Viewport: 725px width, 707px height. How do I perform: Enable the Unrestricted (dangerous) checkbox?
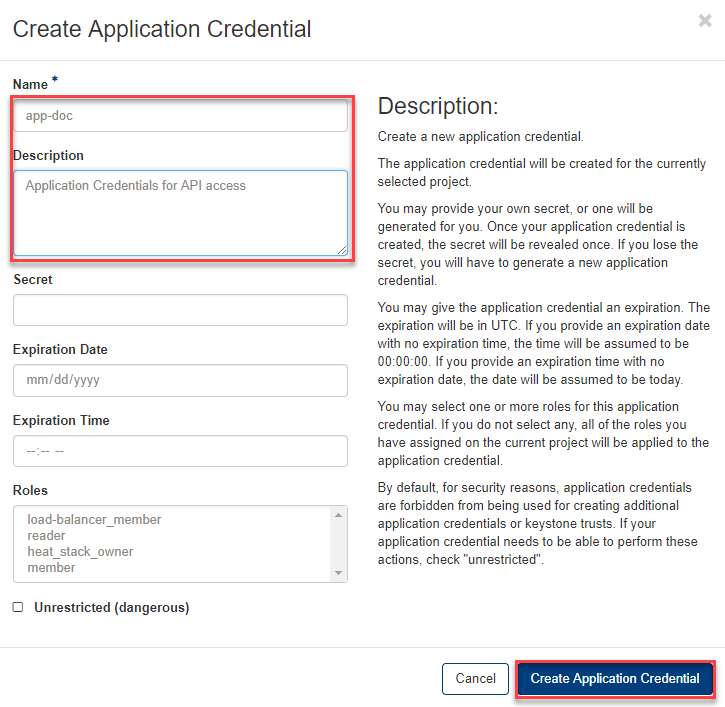click(x=18, y=607)
